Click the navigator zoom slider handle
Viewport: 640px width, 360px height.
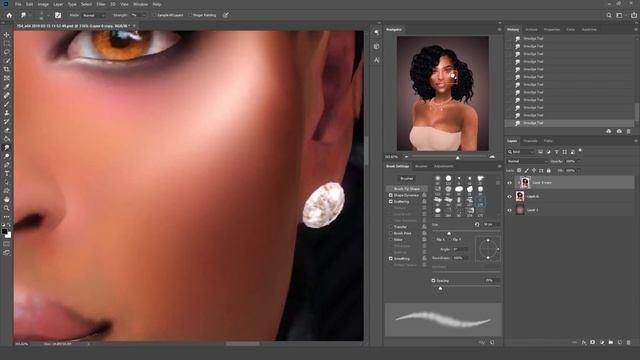coord(458,158)
